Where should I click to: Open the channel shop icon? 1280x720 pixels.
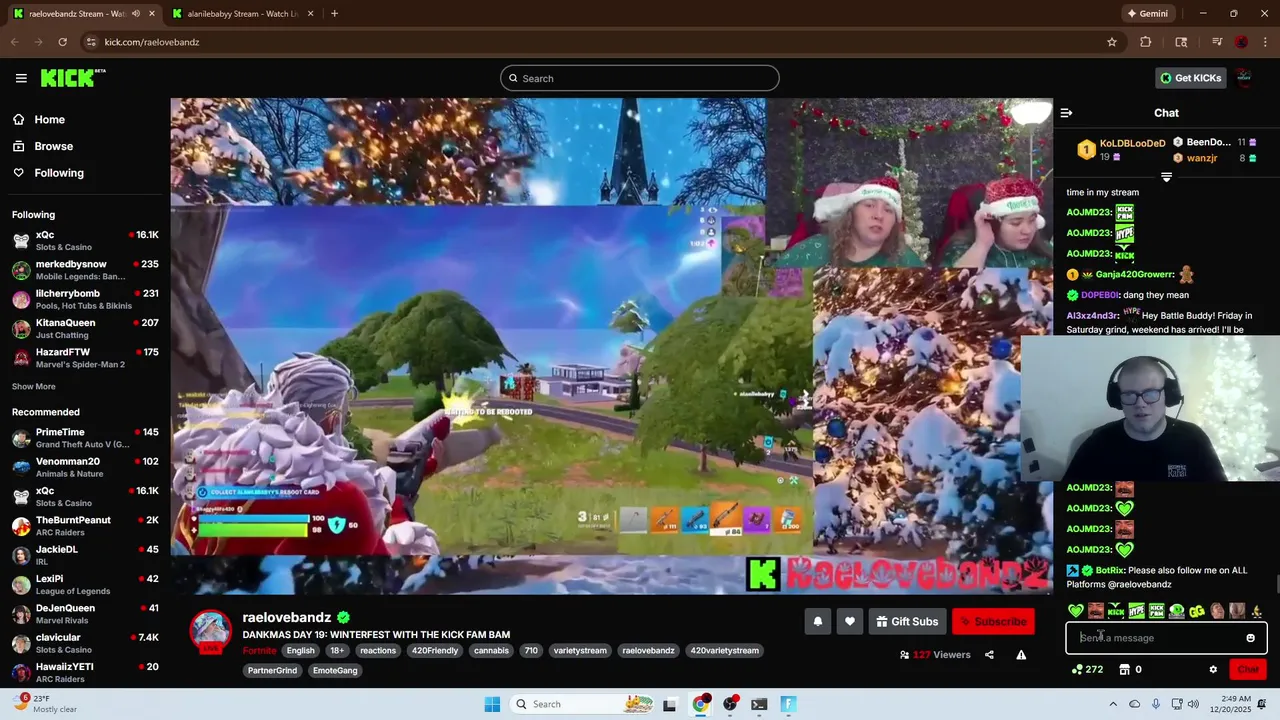pos(1124,670)
